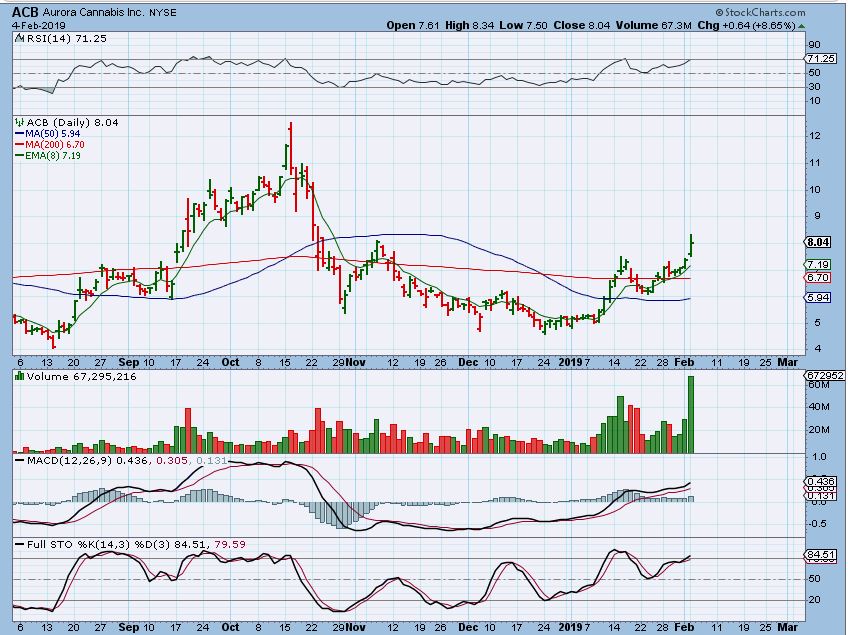
Task: Click the black line marker before Full STO
Action: [19, 545]
